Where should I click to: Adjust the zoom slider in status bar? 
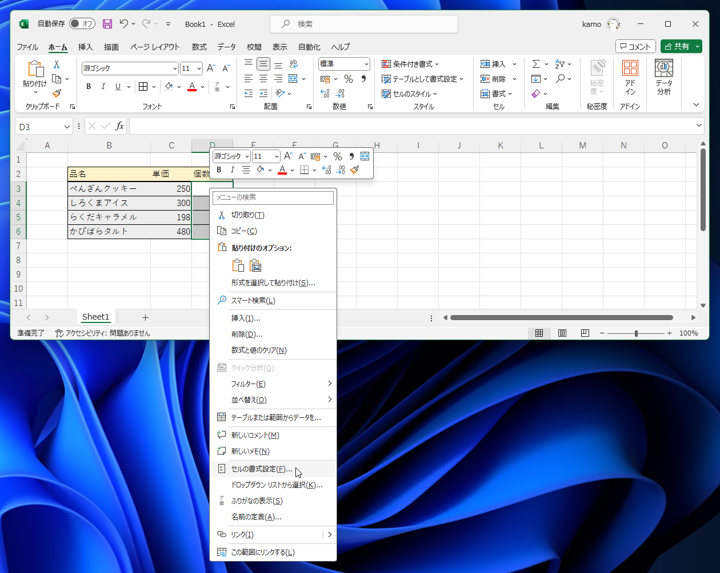click(636, 333)
